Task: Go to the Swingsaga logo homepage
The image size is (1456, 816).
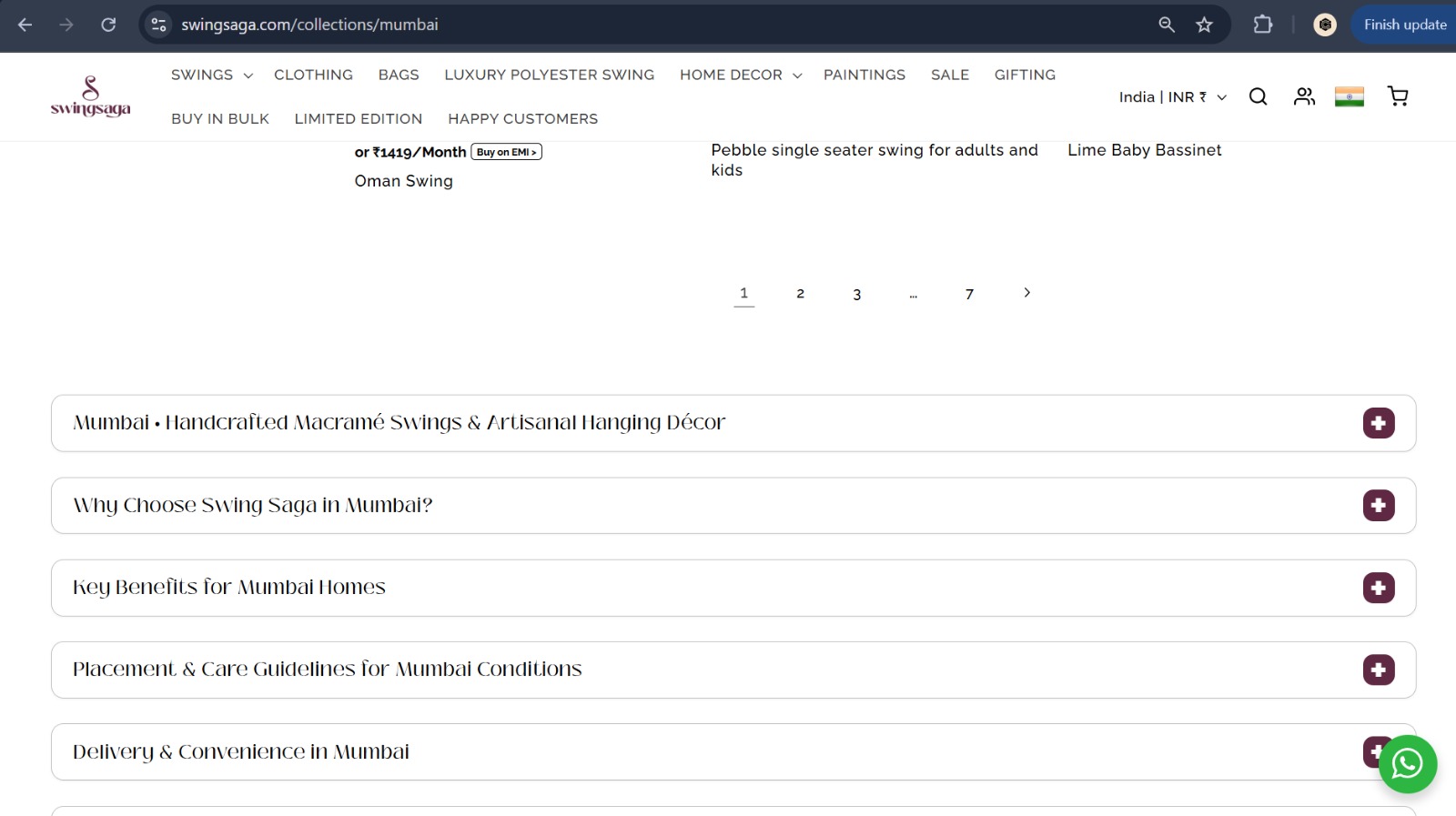Action: tap(90, 96)
